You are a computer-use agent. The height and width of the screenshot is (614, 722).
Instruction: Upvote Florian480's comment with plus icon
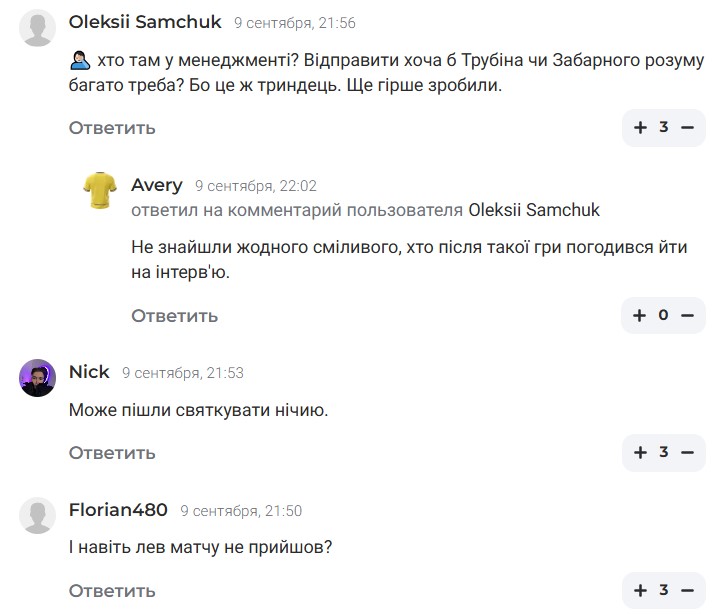click(x=640, y=591)
